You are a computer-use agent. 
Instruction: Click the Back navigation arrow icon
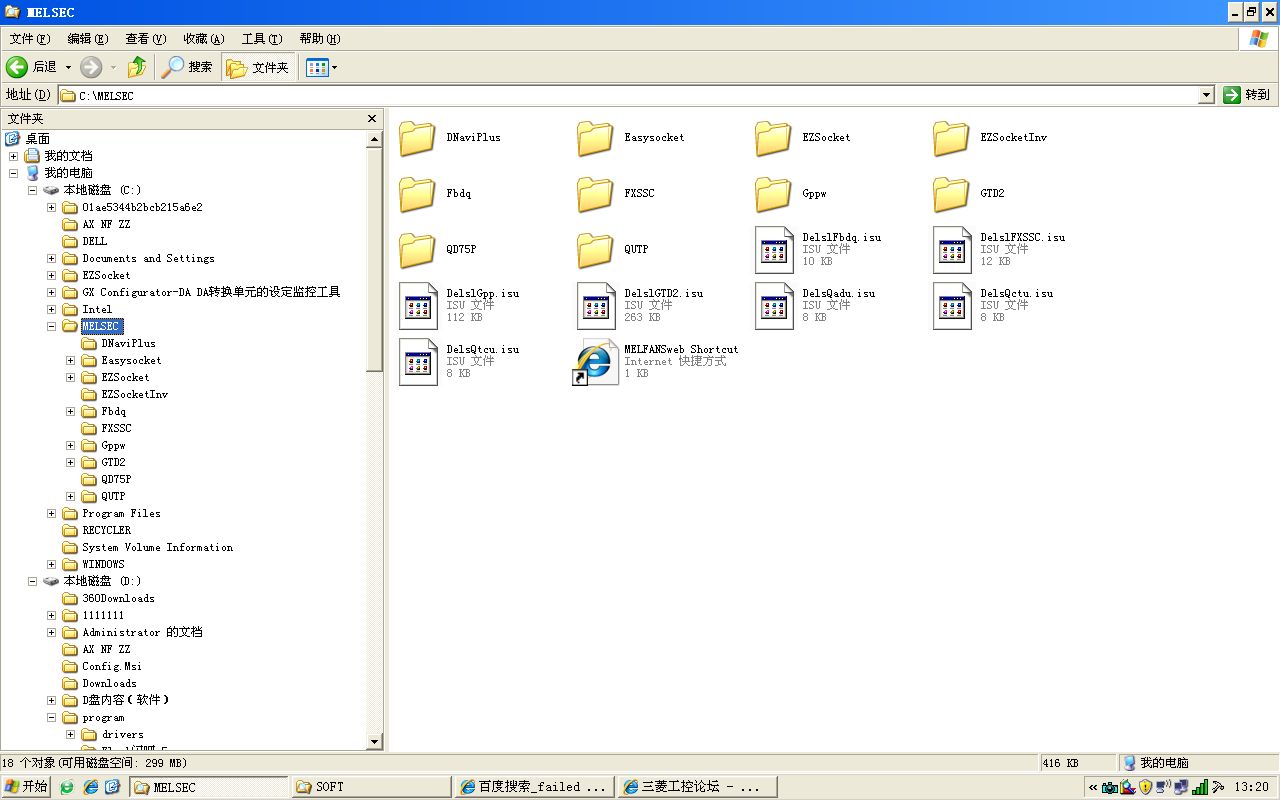17,67
